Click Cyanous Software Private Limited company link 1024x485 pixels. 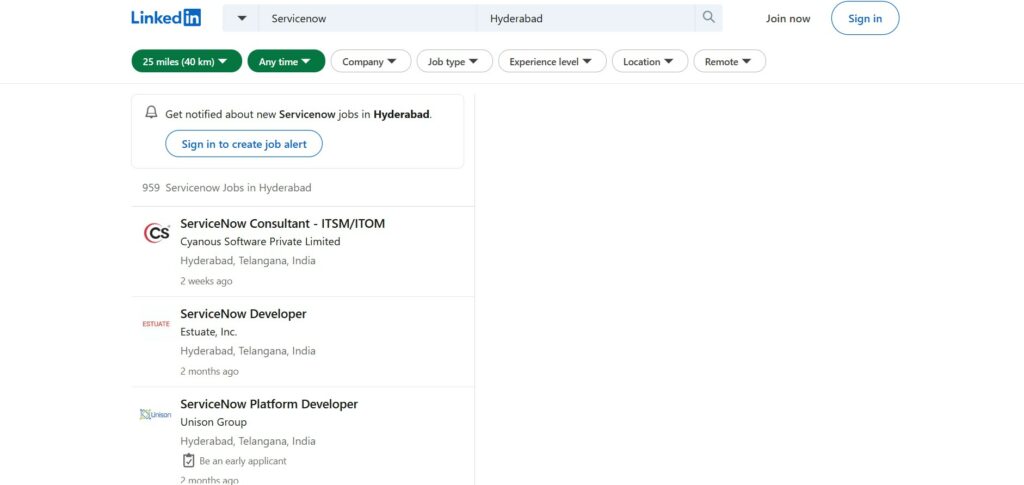tap(260, 242)
